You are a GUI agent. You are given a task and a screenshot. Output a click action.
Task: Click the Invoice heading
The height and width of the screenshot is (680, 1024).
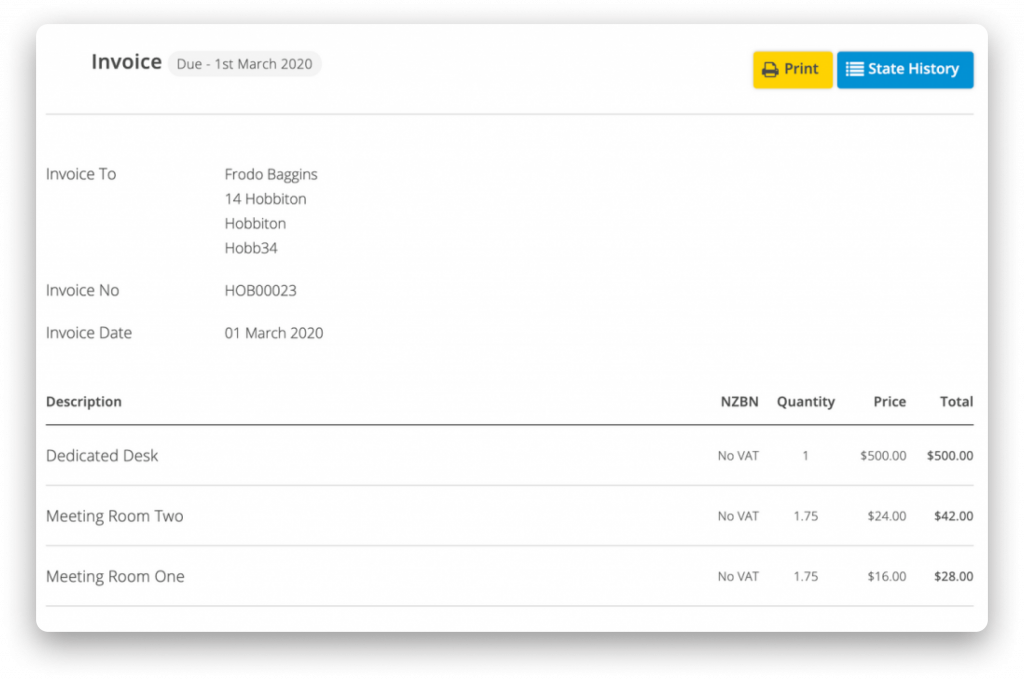point(126,62)
